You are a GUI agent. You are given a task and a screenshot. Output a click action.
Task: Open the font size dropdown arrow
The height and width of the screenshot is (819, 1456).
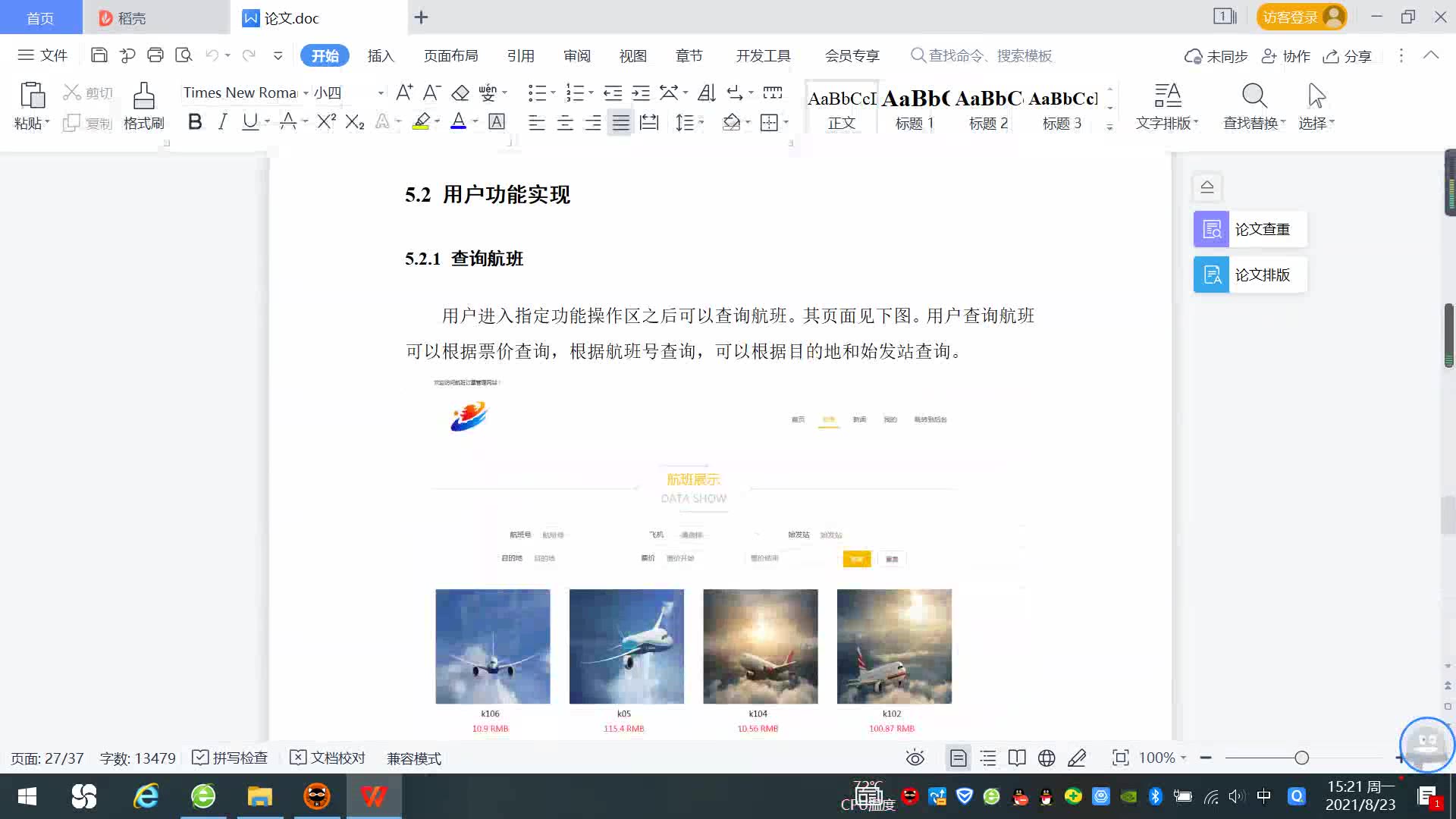[381, 93]
